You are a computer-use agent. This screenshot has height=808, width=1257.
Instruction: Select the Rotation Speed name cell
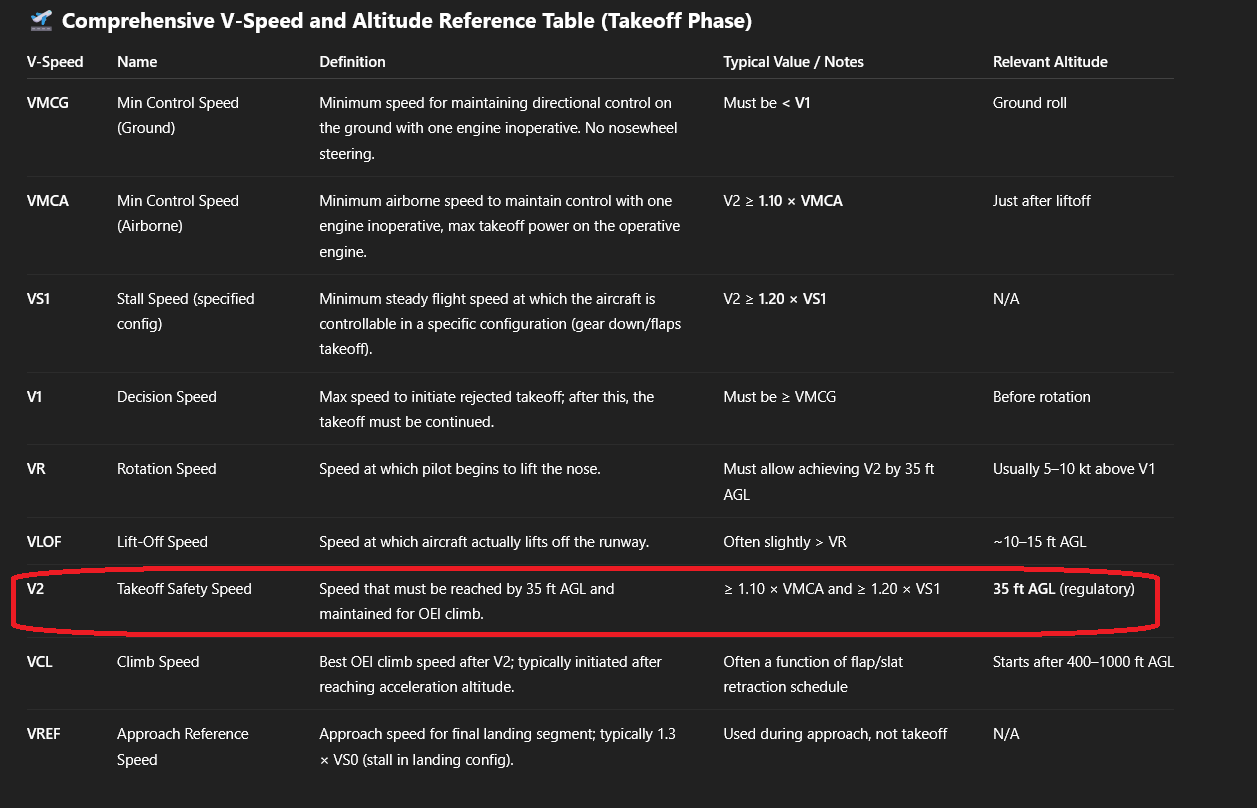(x=167, y=469)
